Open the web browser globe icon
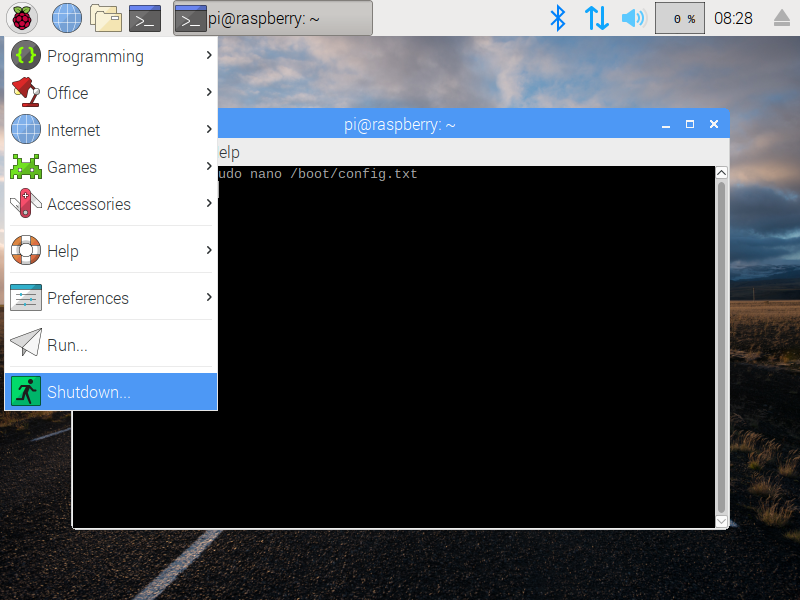The width and height of the screenshot is (800, 600). pos(67,18)
